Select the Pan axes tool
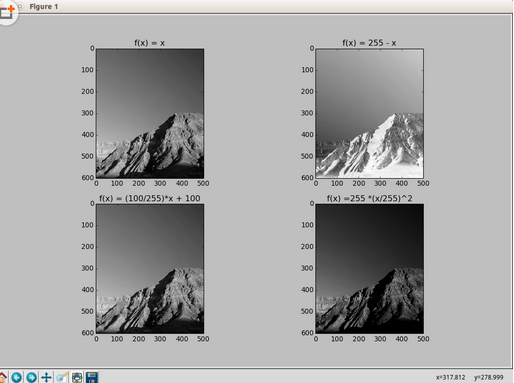Viewport: 514px width, 383px height. click(x=46, y=377)
